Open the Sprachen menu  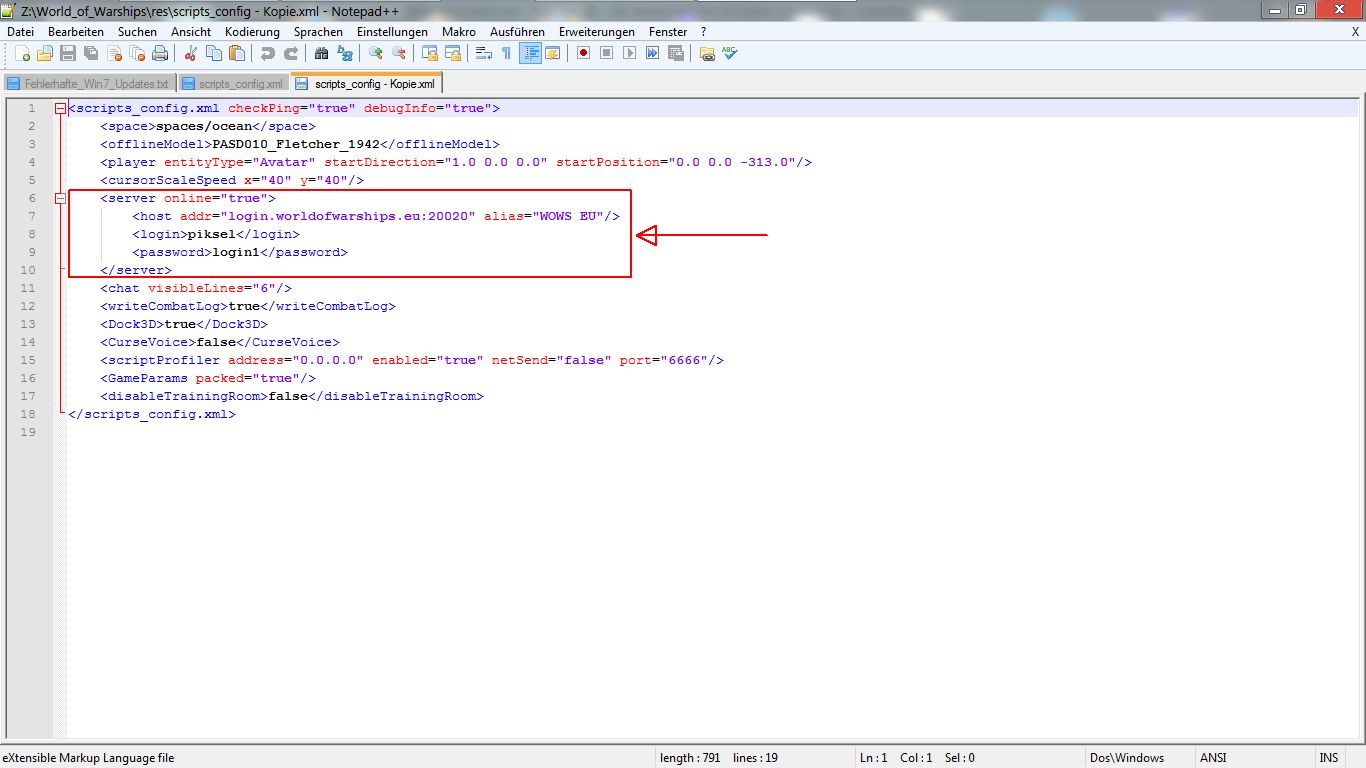coord(318,32)
